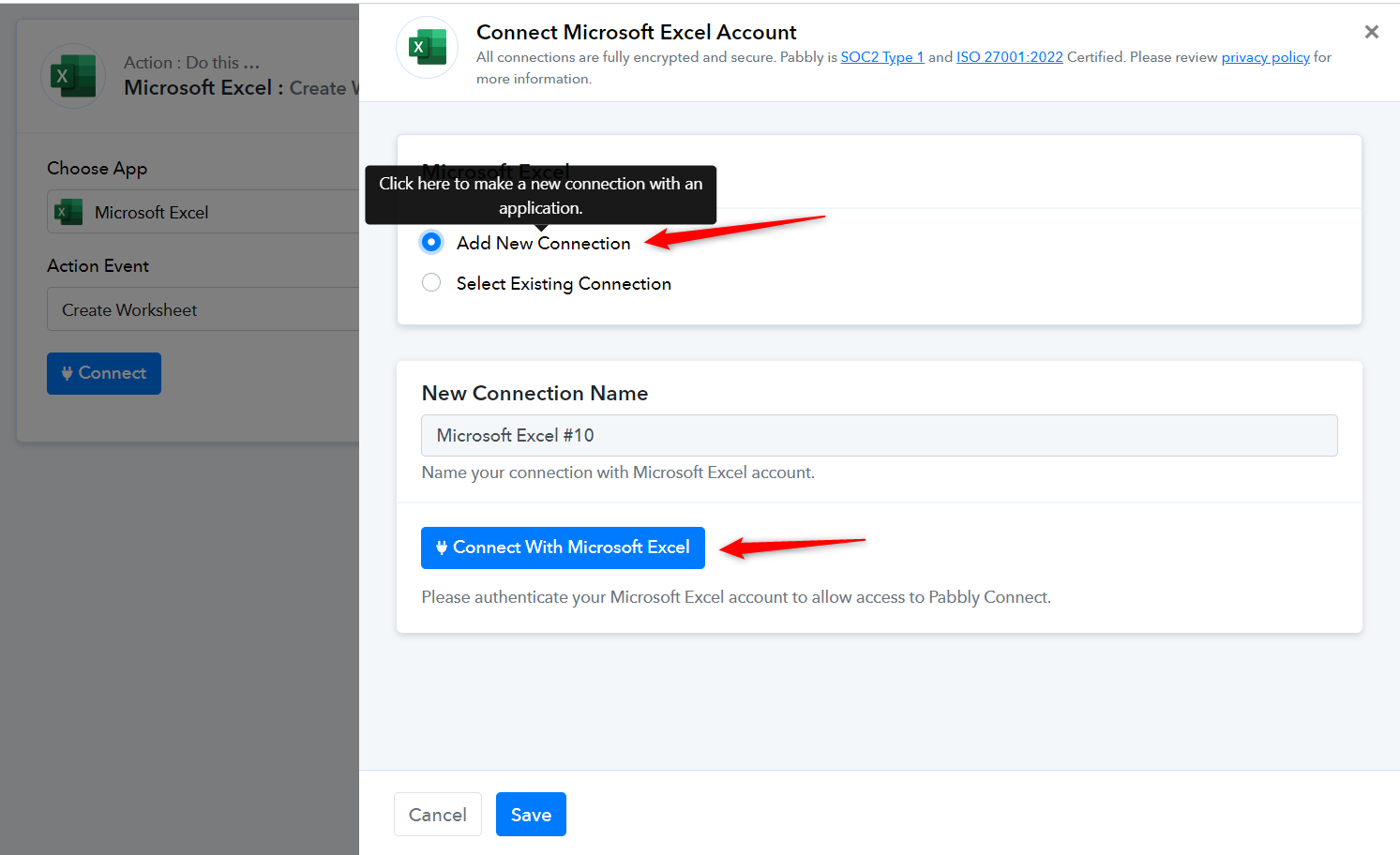Viewport: 1400px width, 855px height.
Task: Open the ISO 27001:2022 link
Action: [1010, 57]
